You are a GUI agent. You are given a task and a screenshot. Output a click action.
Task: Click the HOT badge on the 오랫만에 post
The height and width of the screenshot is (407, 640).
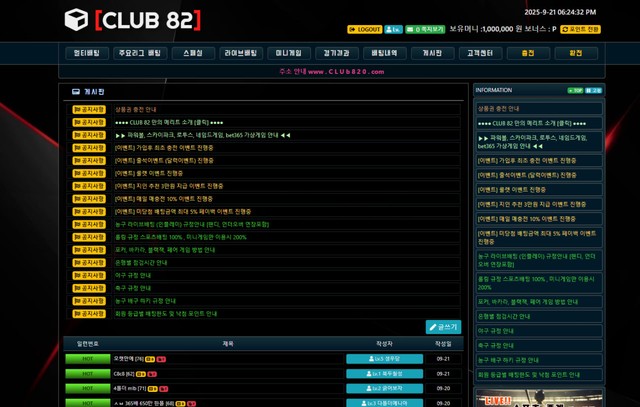(x=88, y=358)
